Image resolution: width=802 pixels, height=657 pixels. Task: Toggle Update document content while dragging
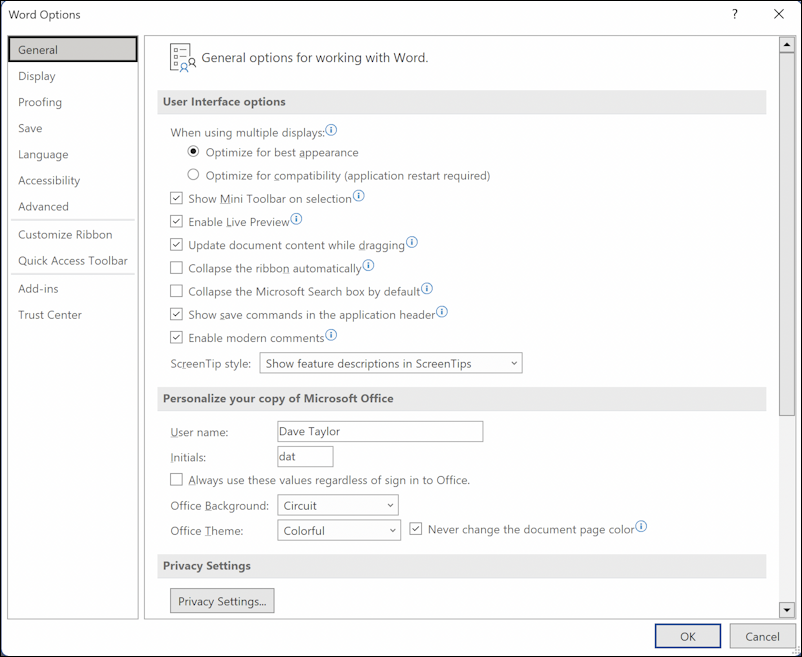[176, 245]
